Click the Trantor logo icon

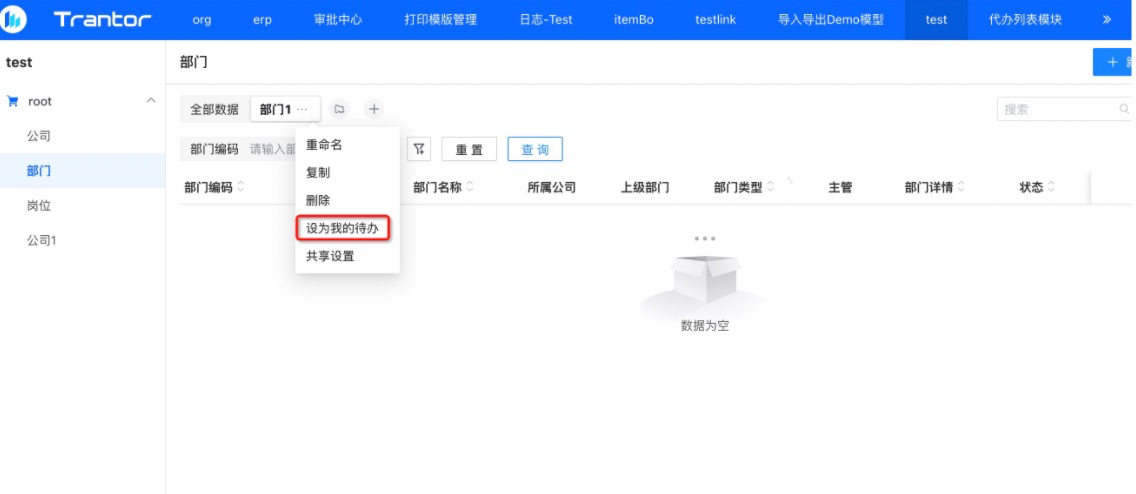pos(15,20)
